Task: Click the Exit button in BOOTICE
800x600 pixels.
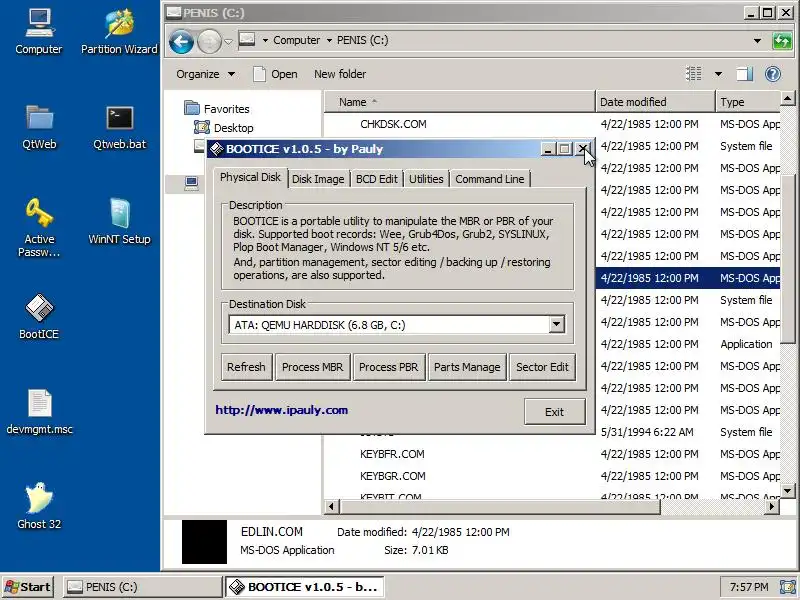Action: 555,412
